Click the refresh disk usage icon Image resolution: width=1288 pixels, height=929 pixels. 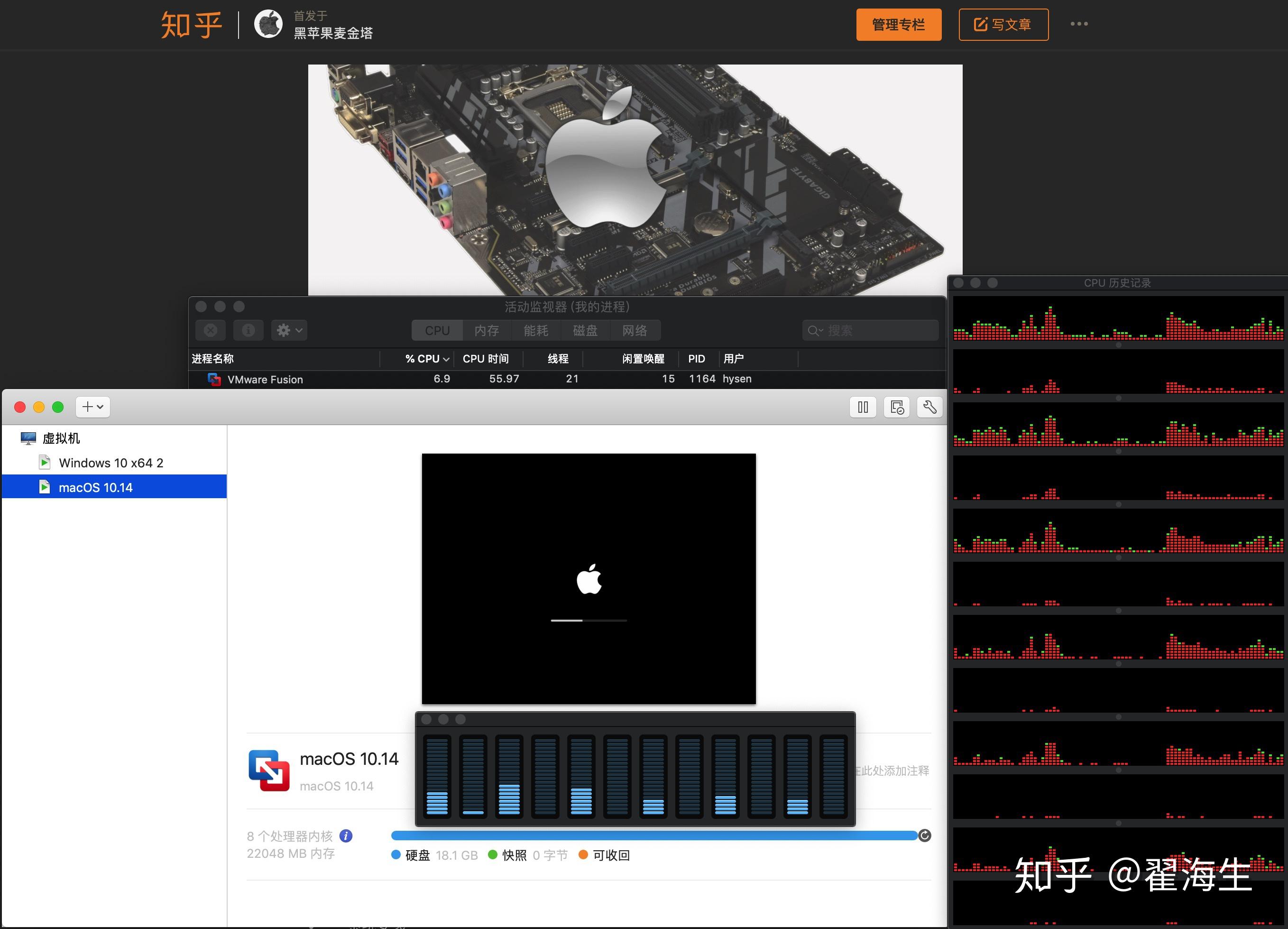click(925, 835)
